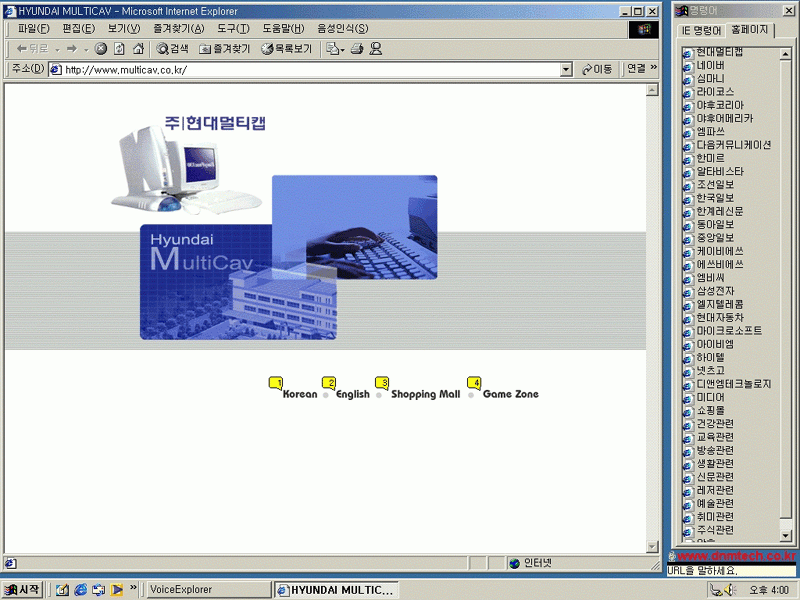The image size is (800, 600).
Task: Open the 파일(F) menu
Action: (x=34, y=29)
